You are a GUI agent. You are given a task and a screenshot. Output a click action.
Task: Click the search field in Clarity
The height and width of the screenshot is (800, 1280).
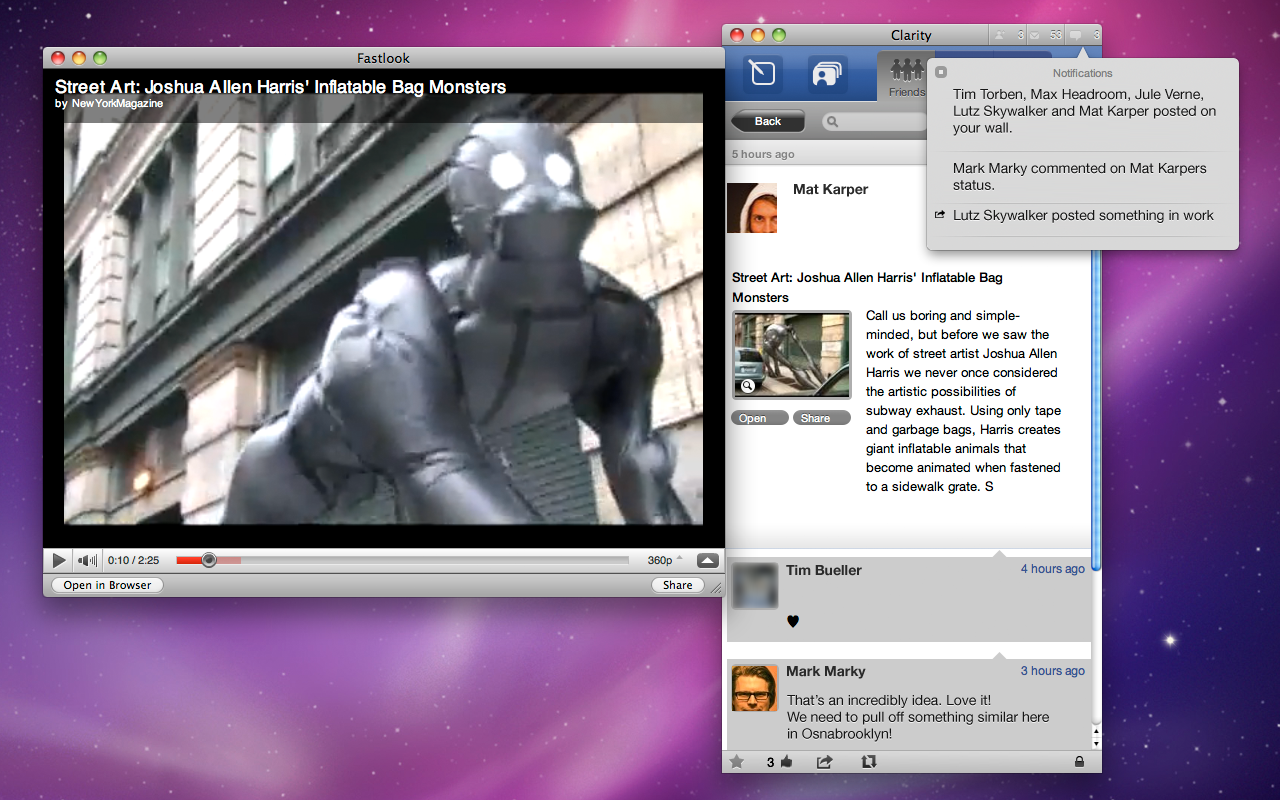[x=875, y=122]
